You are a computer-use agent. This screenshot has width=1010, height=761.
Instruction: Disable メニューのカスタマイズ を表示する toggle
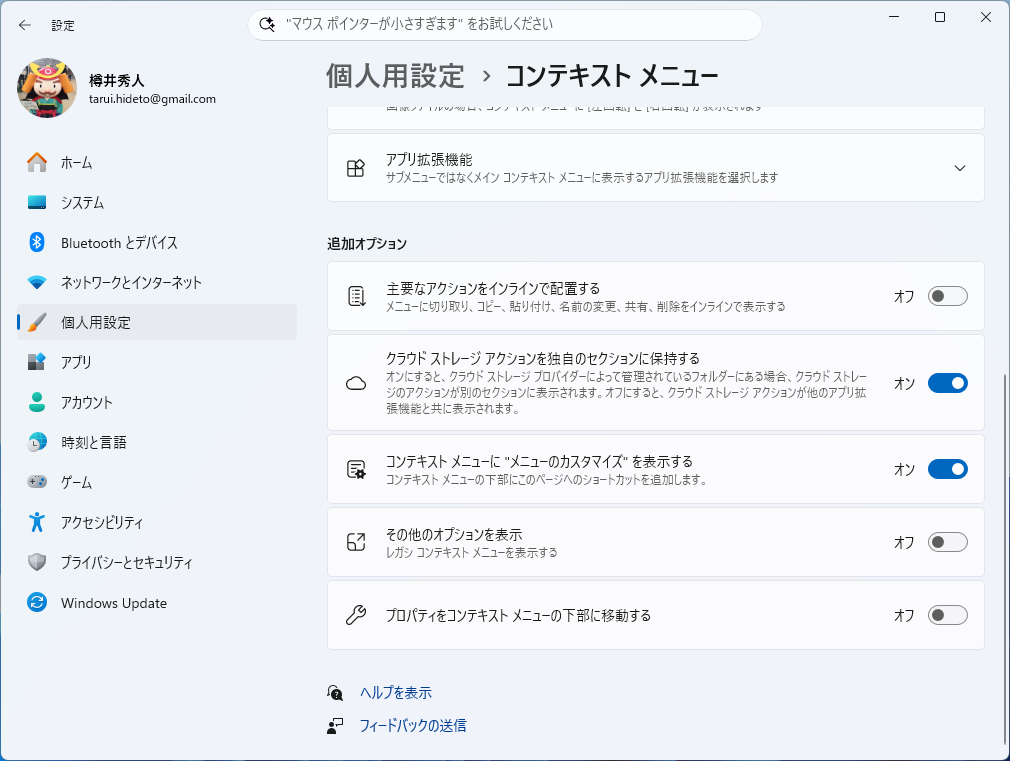tap(948, 469)
